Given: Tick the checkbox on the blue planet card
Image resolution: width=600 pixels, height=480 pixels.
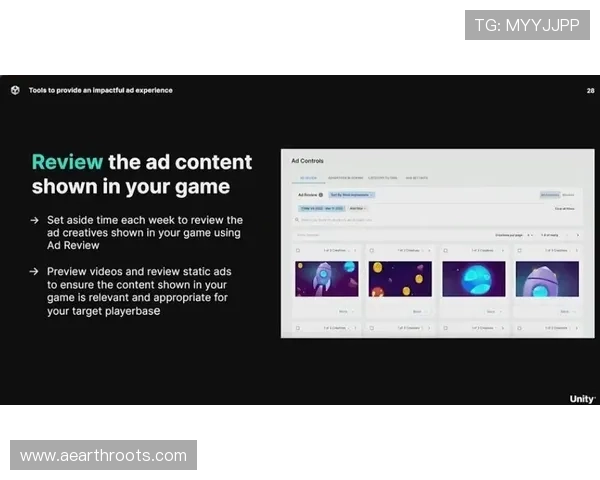Looking at the screenshot, I should click(x=446, y=250).
